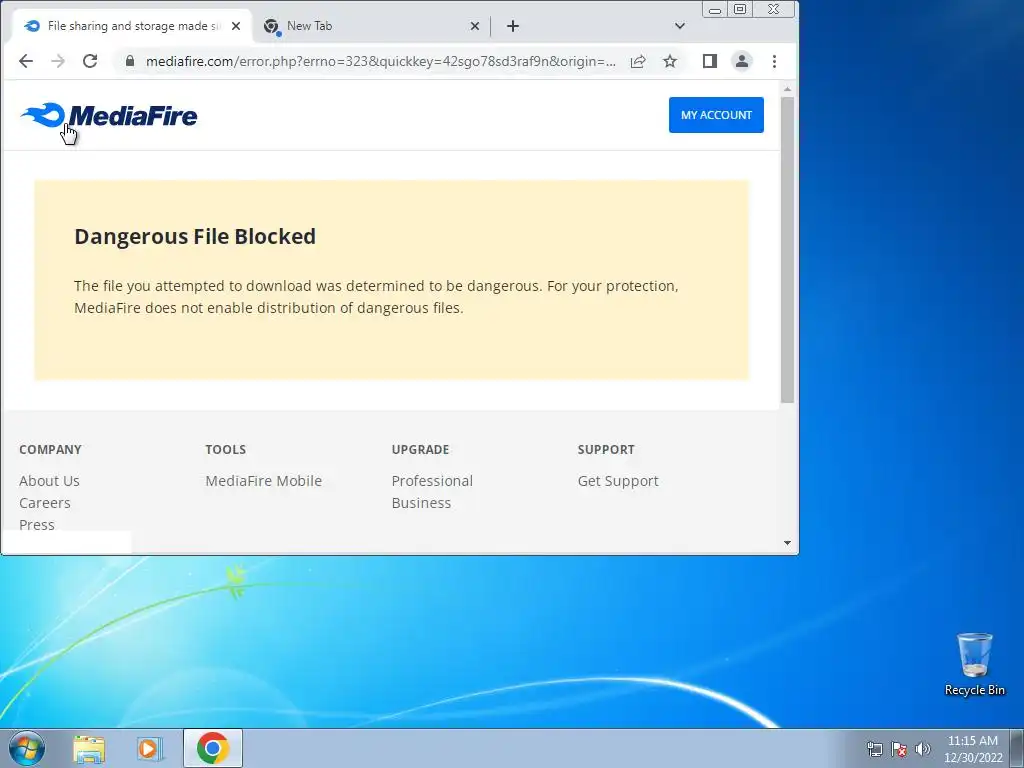Bookmark this page with the star icon
1024x768 pixels.
[670, 61]
